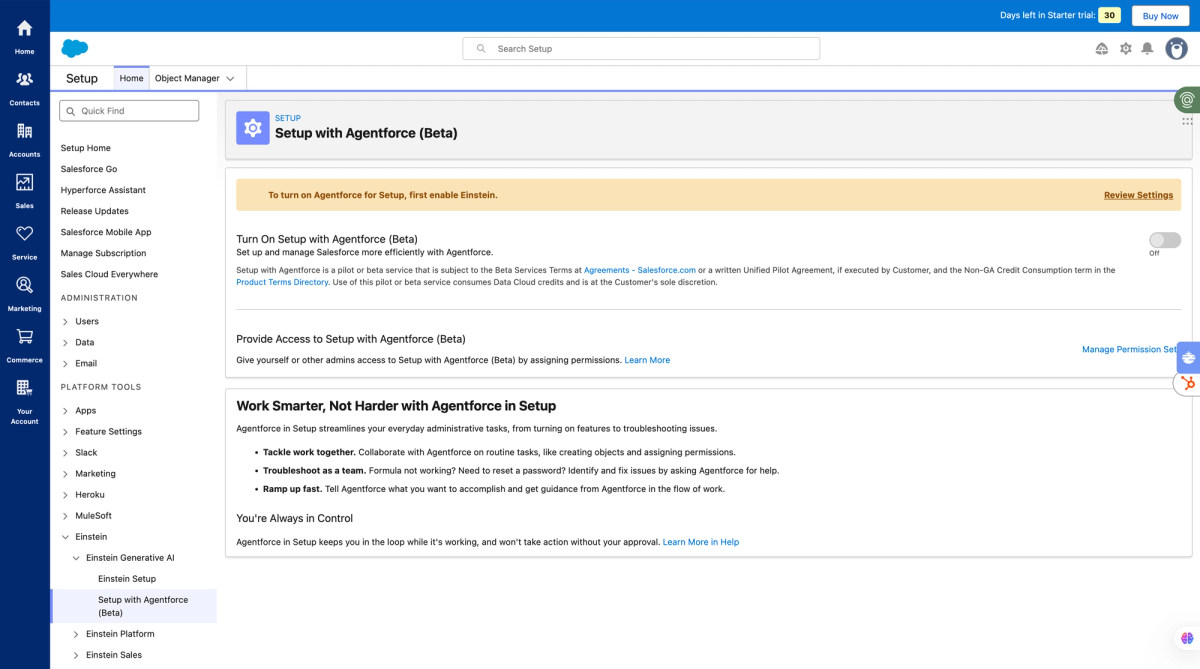The width and height of the screenshot is (1200, 669).
Task: Open the Sales chart icon
Action: tap(24, 182)
